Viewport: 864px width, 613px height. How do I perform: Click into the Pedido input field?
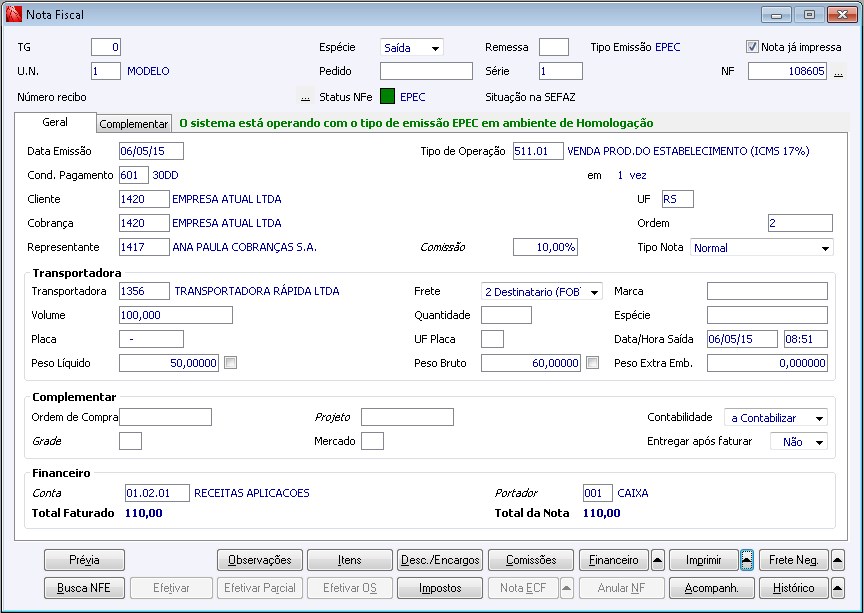[x=426, y=71]
